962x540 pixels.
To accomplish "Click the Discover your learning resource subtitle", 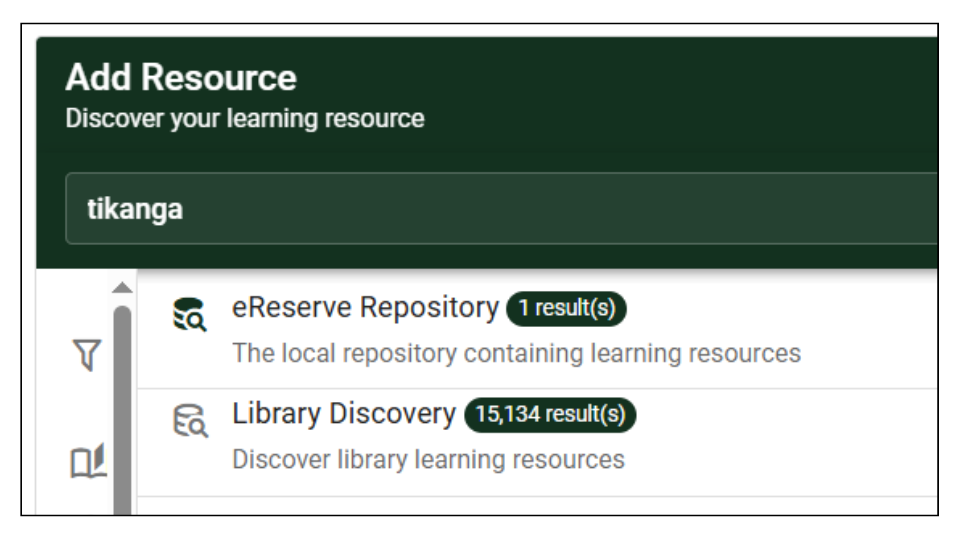I will pos(245,118).
